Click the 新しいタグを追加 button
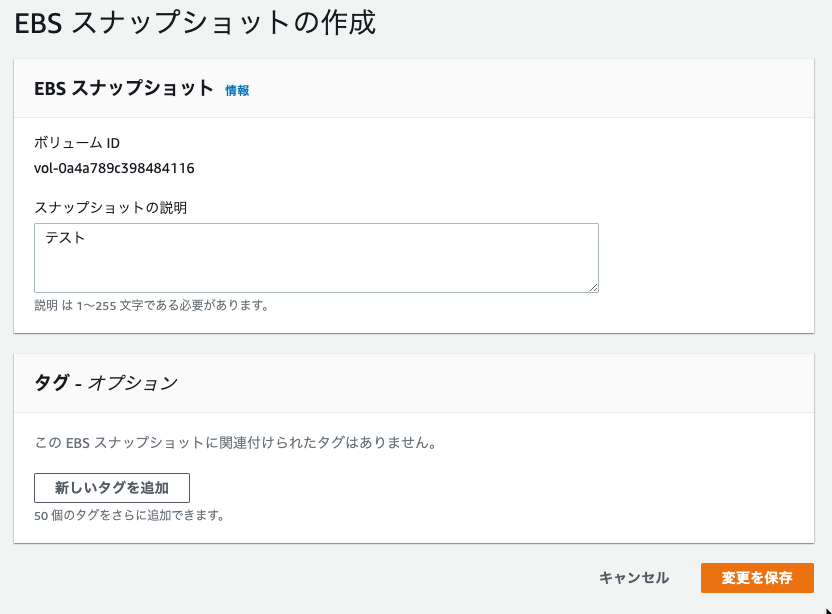 pyautogui.click(x=112, y=488)
